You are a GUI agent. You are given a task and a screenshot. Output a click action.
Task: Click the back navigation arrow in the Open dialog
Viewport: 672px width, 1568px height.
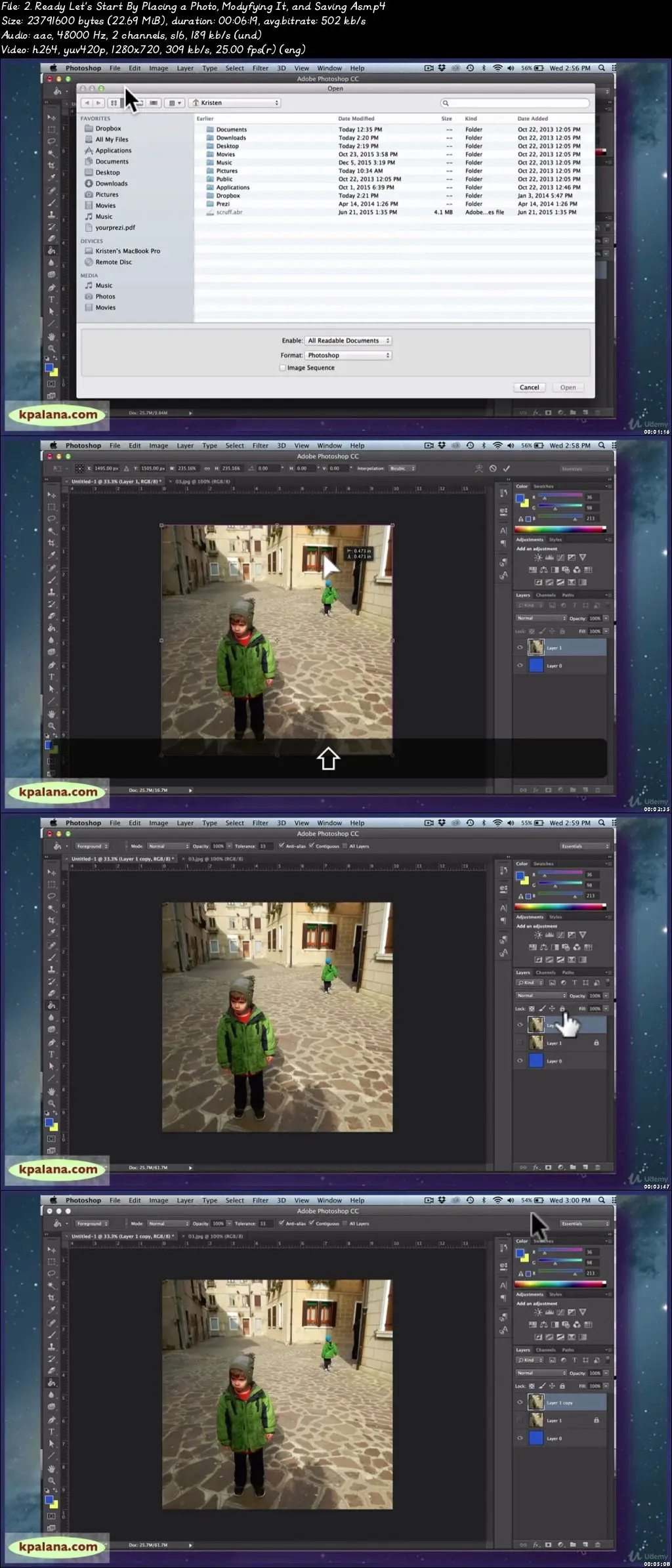point(87,103)
